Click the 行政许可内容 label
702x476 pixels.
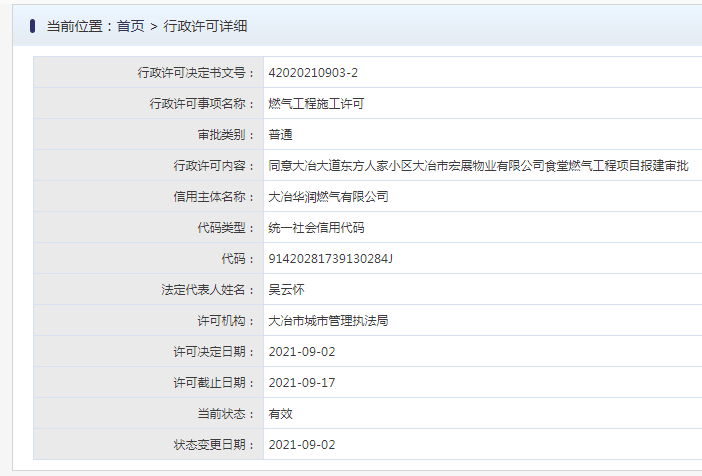click(x=214, y=166)
